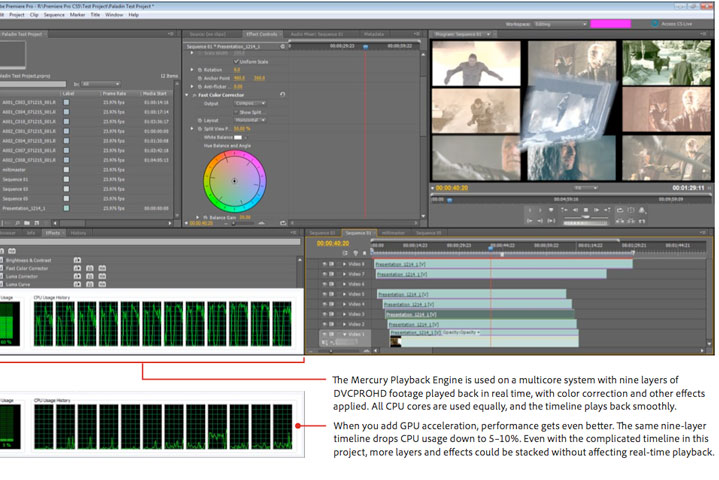
Task: Toggle the eye icon on Video 5 track
Action: 324,294
